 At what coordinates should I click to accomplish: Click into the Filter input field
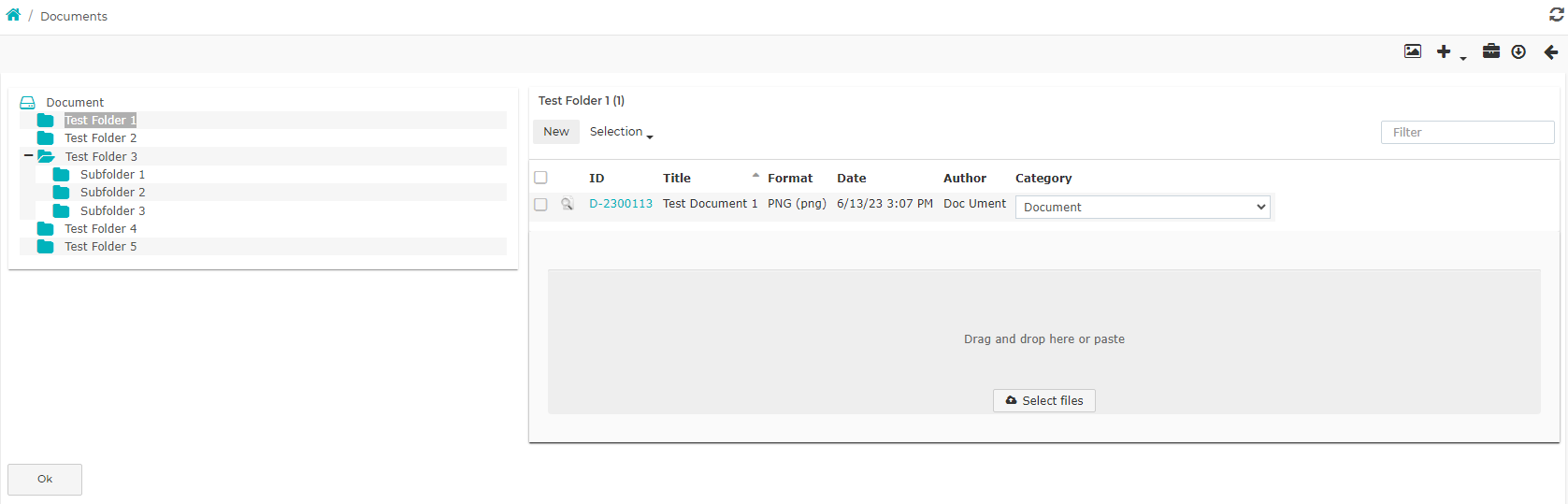click(x=1467, y=132)
